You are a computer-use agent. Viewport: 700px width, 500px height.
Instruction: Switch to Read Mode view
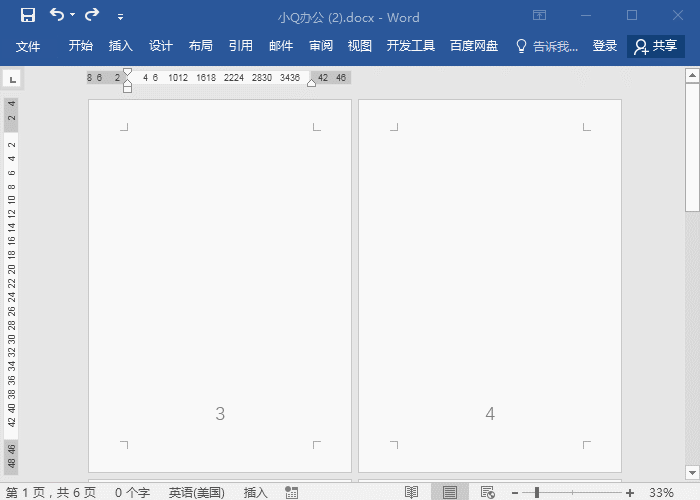(x=411, y=492)
